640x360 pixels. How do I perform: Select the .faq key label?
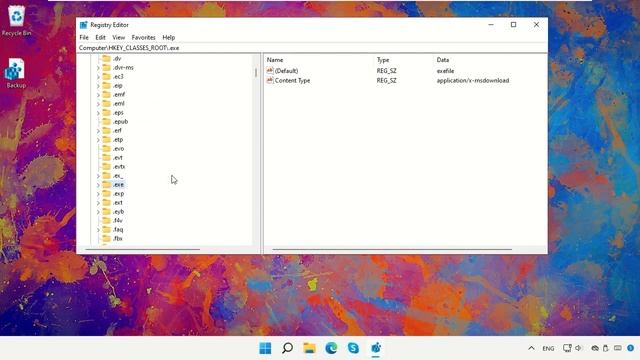click(118, 229)
